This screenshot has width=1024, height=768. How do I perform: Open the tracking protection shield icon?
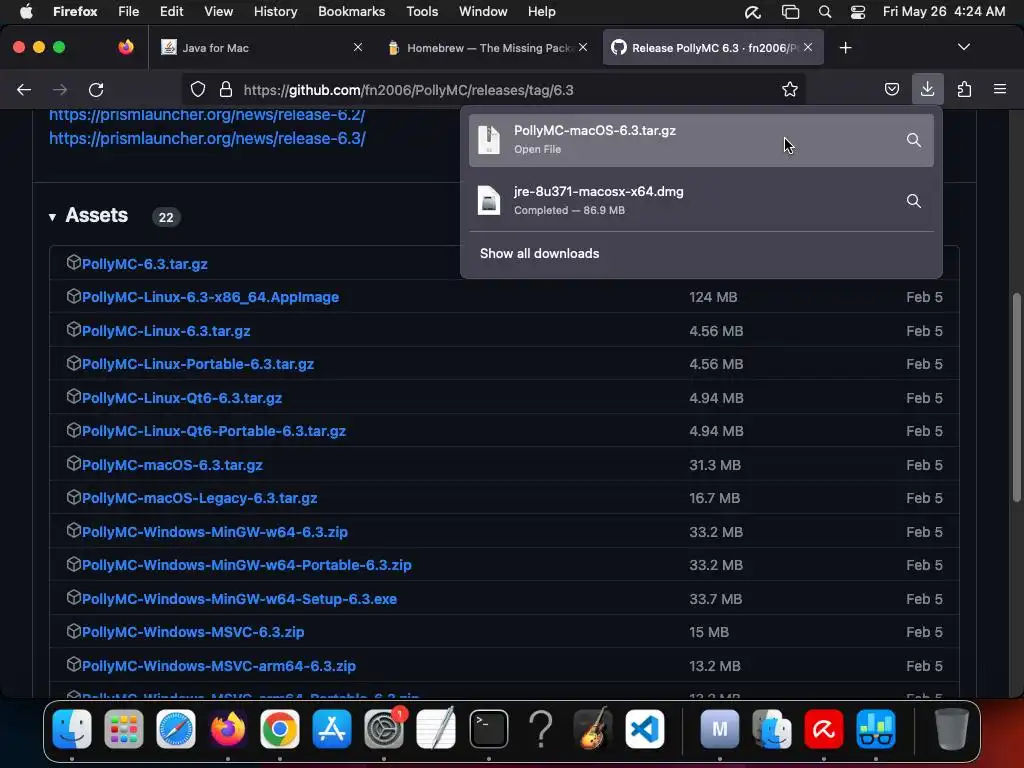pyautogui.click(x=198, y=89)
